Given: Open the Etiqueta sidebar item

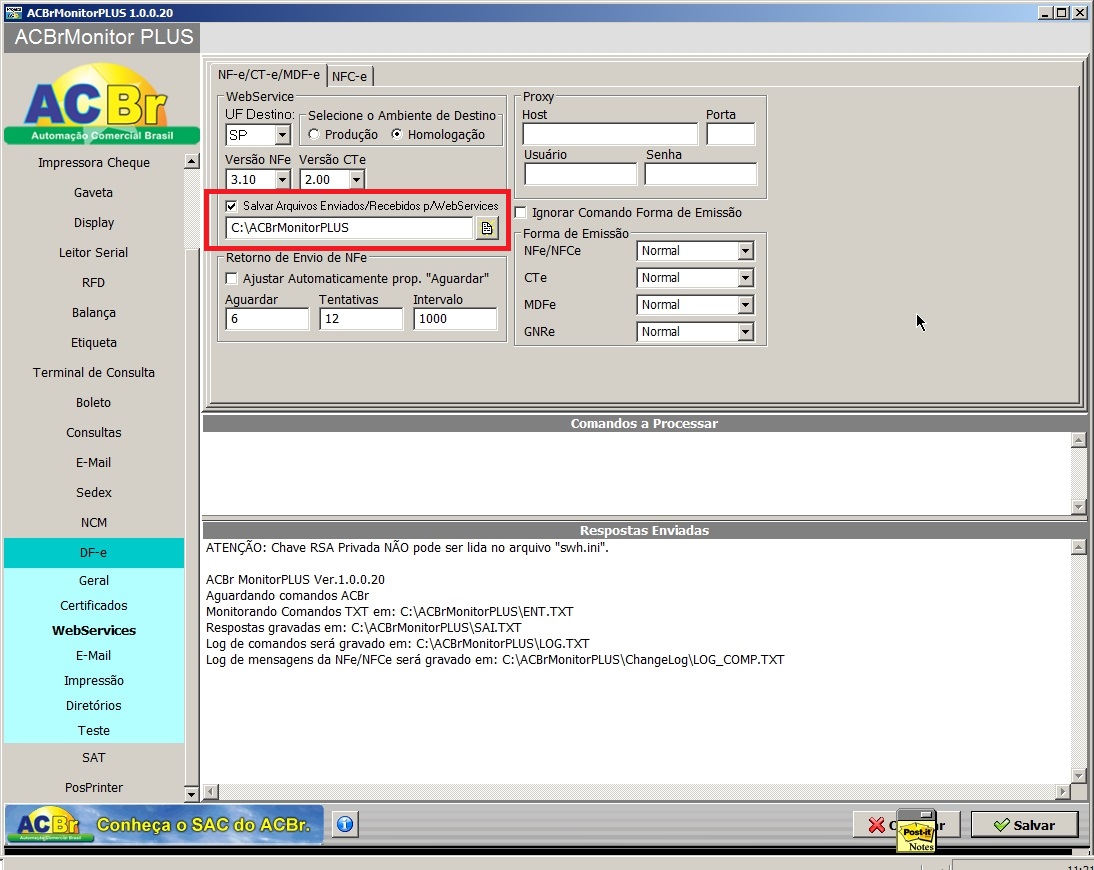Looking at the screenshot, I should click(93, 343).
